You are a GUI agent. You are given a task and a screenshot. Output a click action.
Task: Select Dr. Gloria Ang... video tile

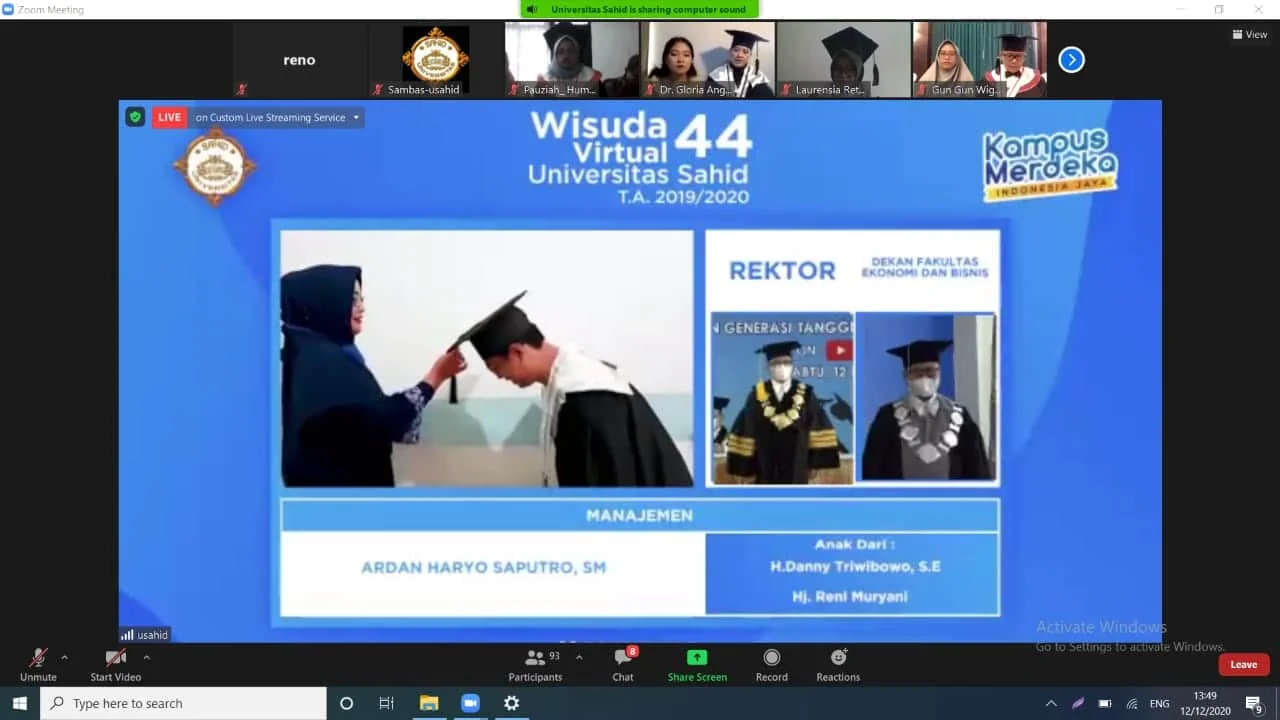708,60
